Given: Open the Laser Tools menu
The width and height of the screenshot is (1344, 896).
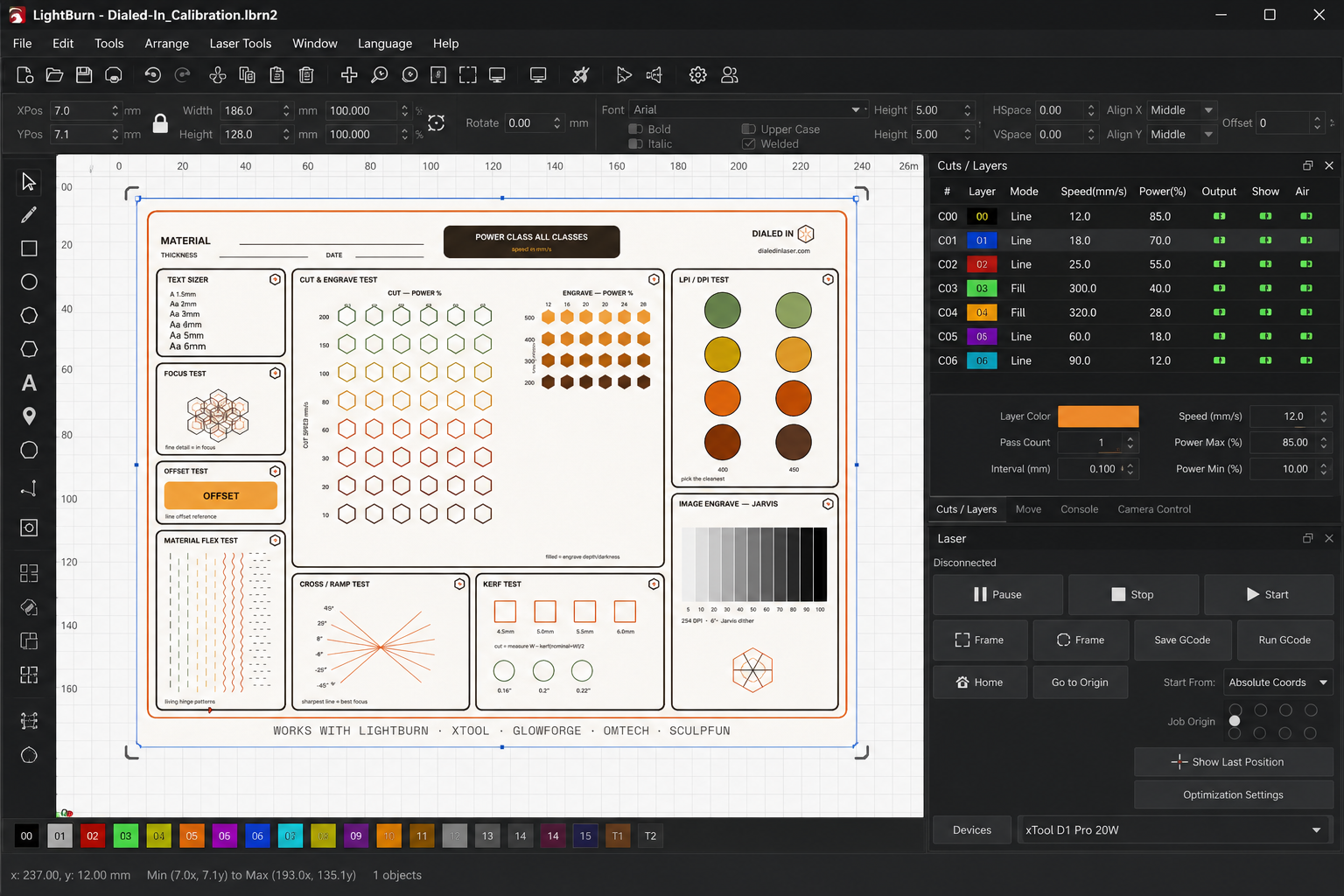Looking at the screenshot, I should [241, 43].
